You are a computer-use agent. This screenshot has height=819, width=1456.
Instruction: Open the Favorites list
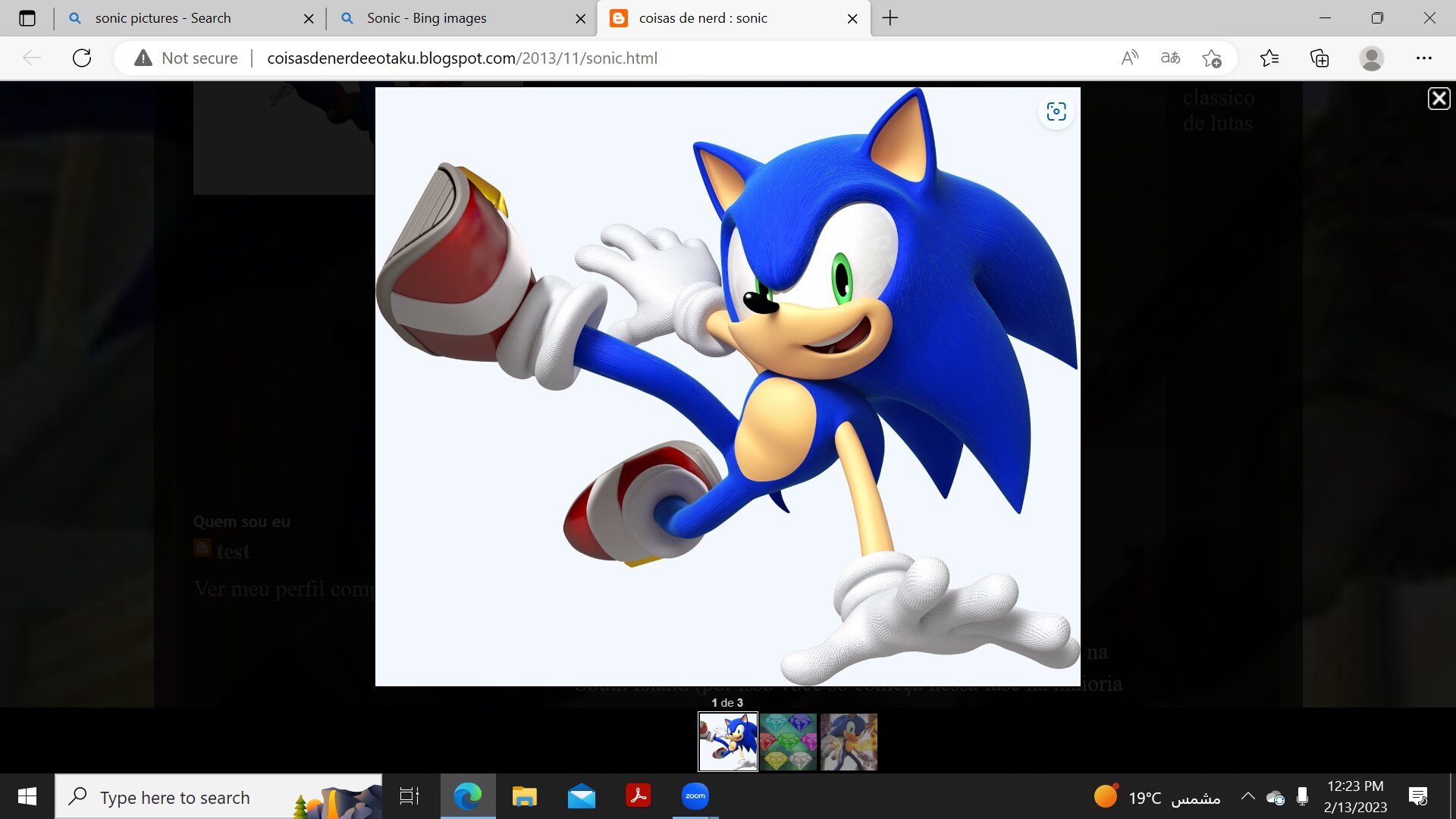[x=1269, y=58]
